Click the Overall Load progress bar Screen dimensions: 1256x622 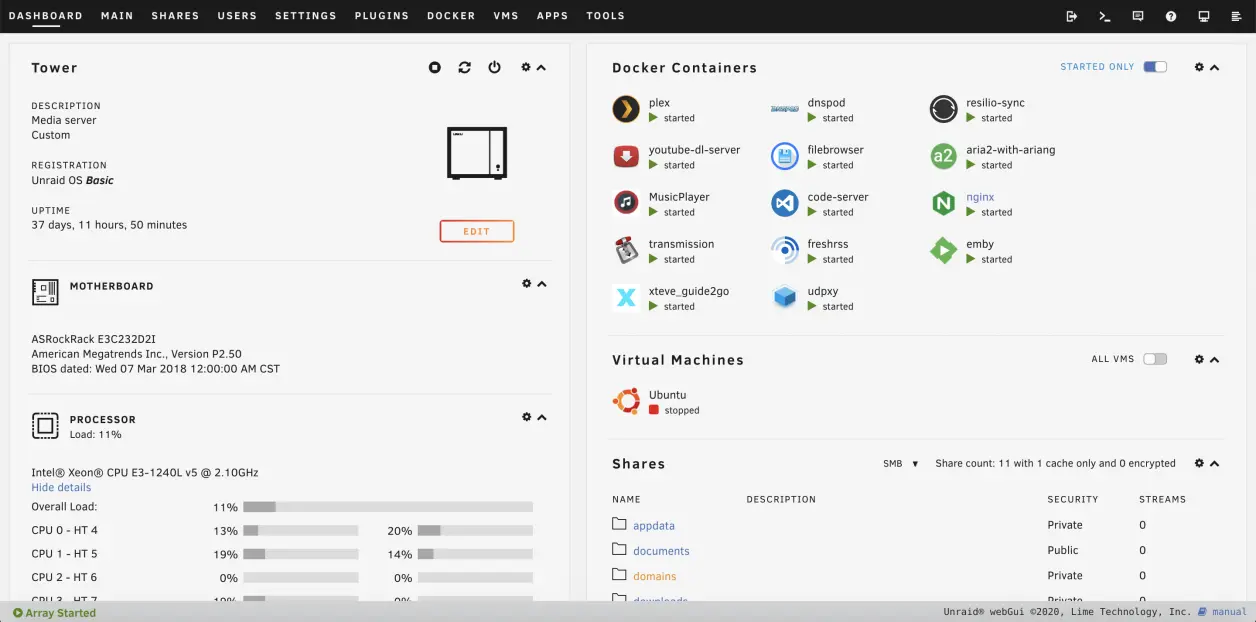[388, 507]
